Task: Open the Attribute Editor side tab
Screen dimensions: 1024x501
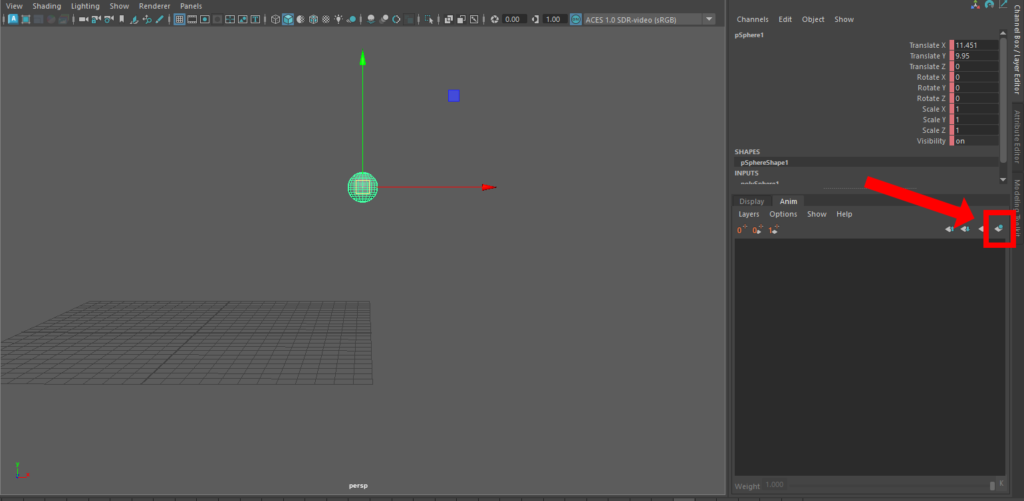Action: tap(1017, 137)
